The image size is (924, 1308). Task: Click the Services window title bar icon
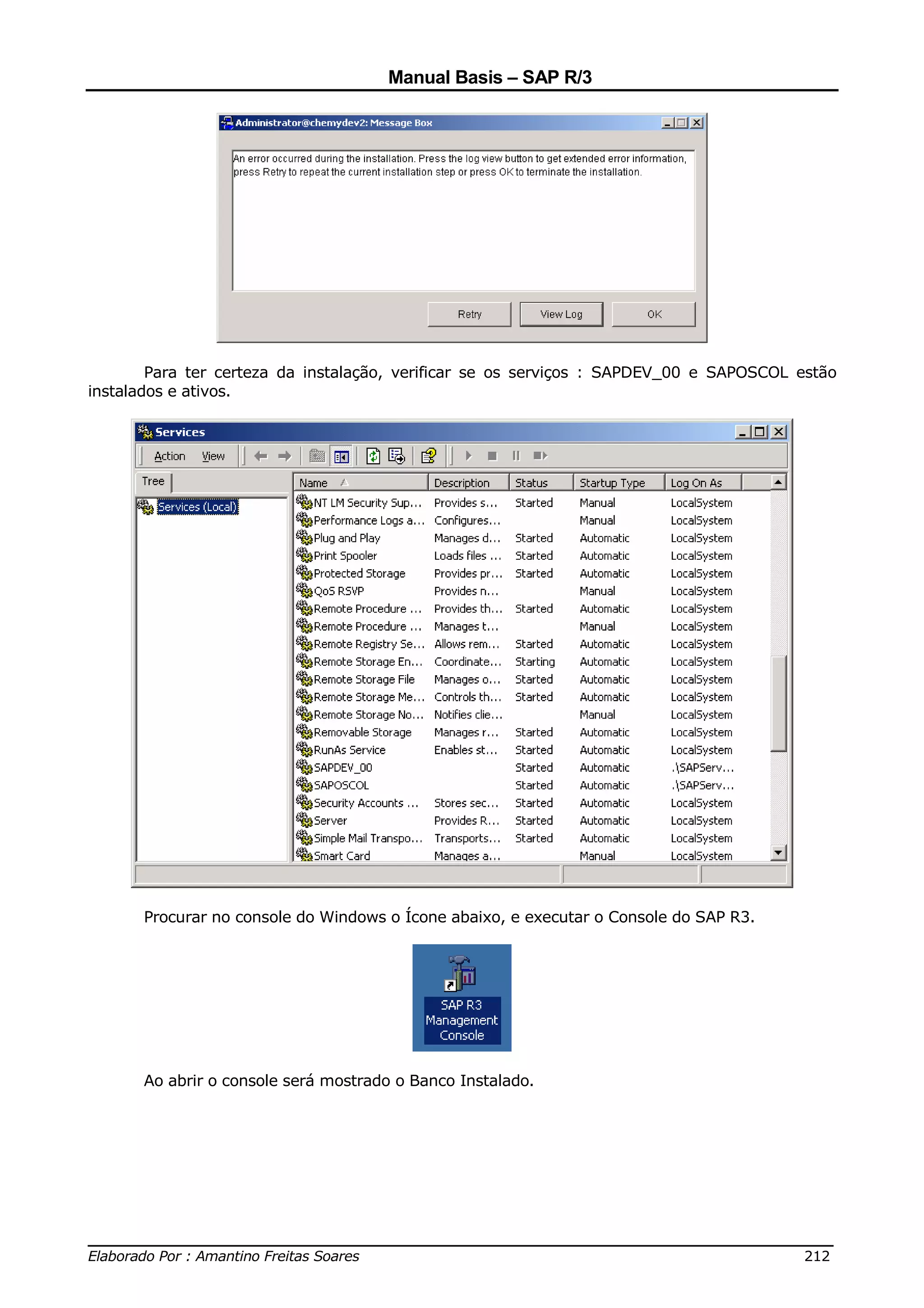click(x=145, y=432)
